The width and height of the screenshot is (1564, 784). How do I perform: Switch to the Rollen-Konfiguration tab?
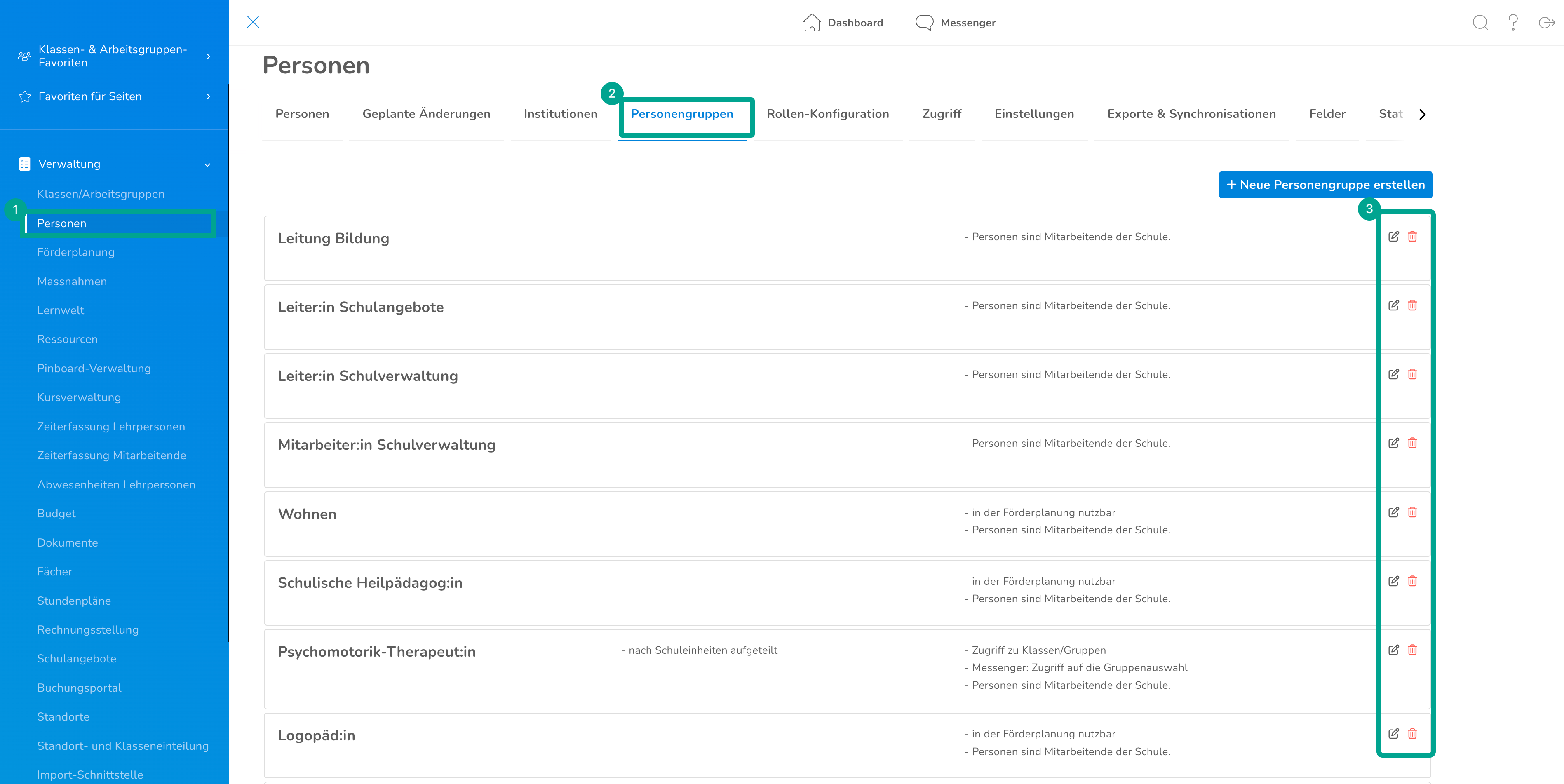(x=827, y=114)
